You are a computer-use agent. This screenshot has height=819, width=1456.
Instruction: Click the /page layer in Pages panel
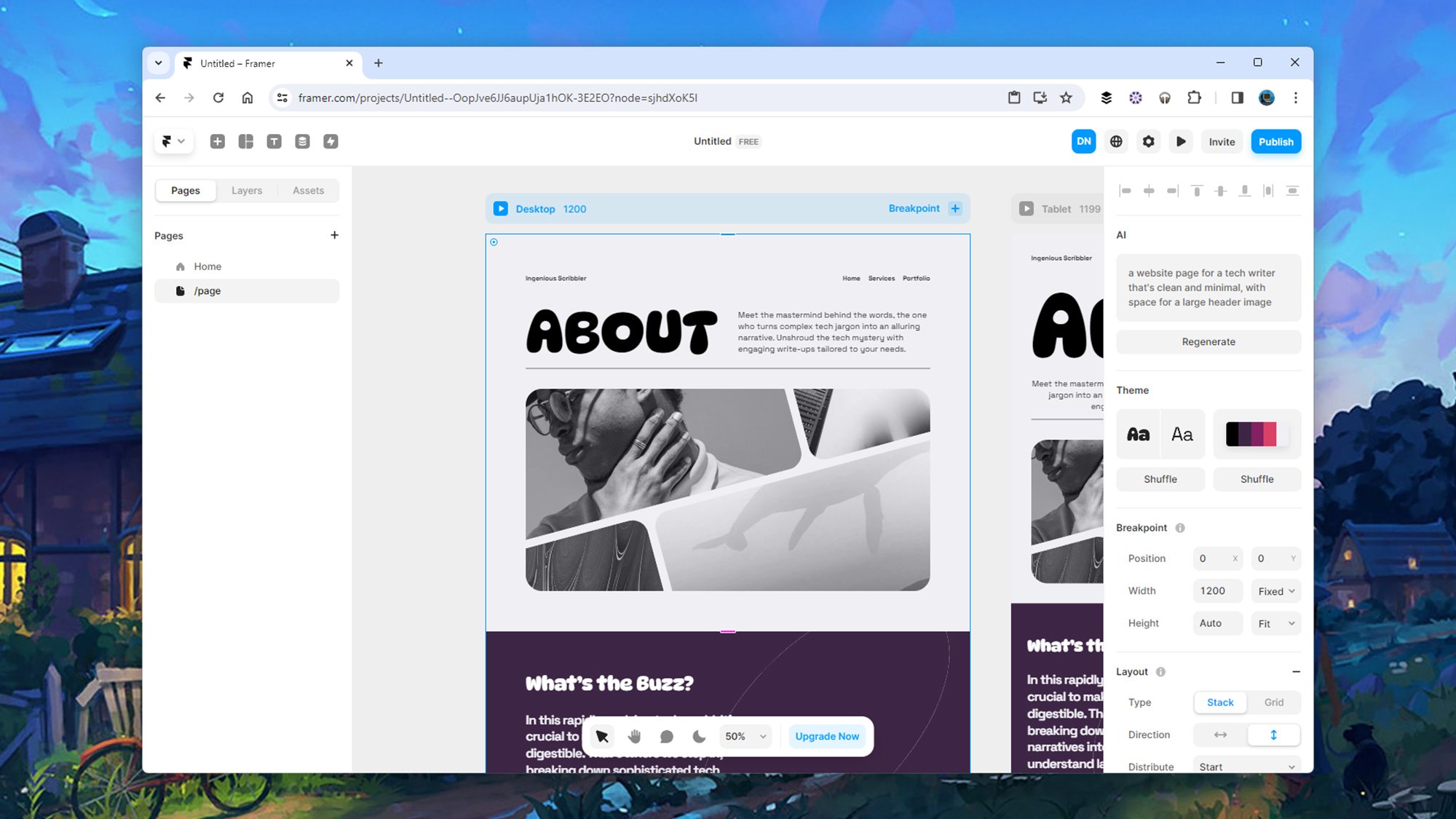(207, 290)
